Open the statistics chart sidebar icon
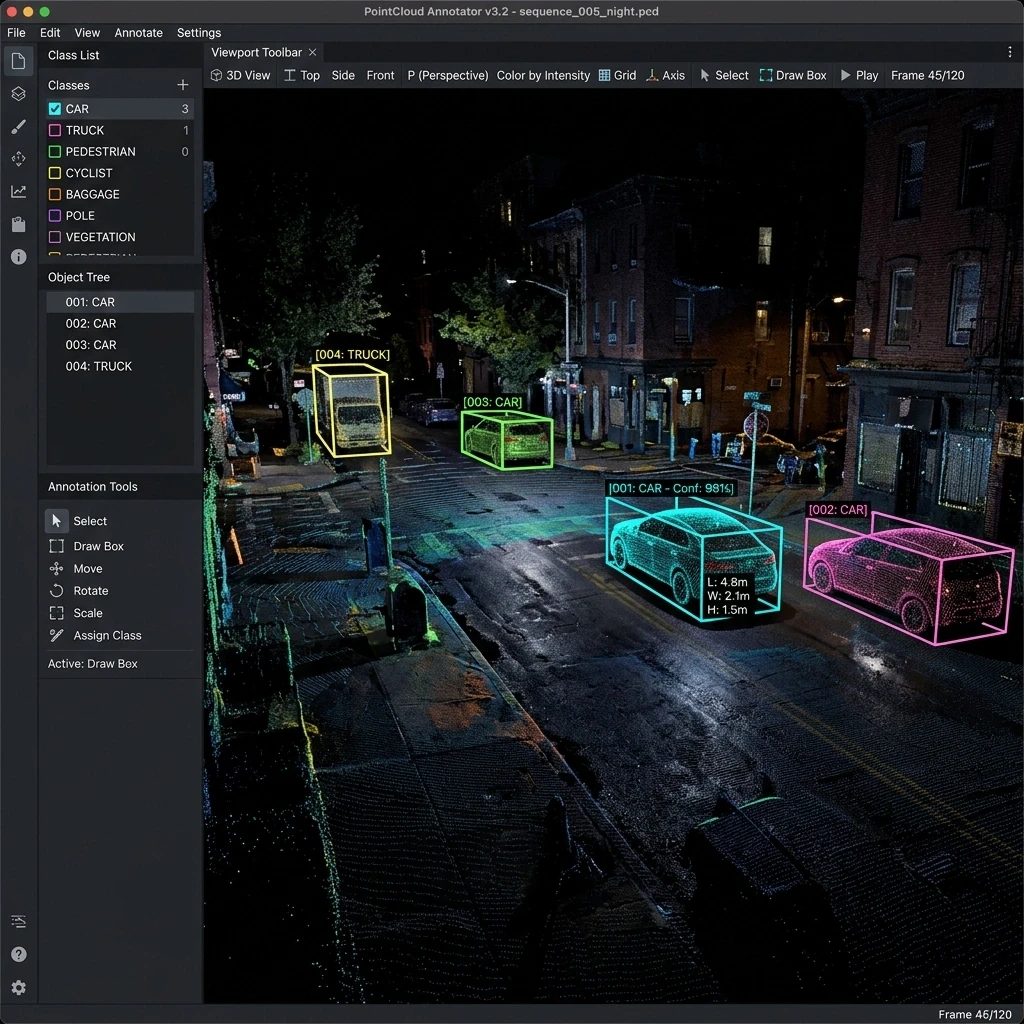The width and height of the screenshot is (1024, 1024). [x=18, y=191]
